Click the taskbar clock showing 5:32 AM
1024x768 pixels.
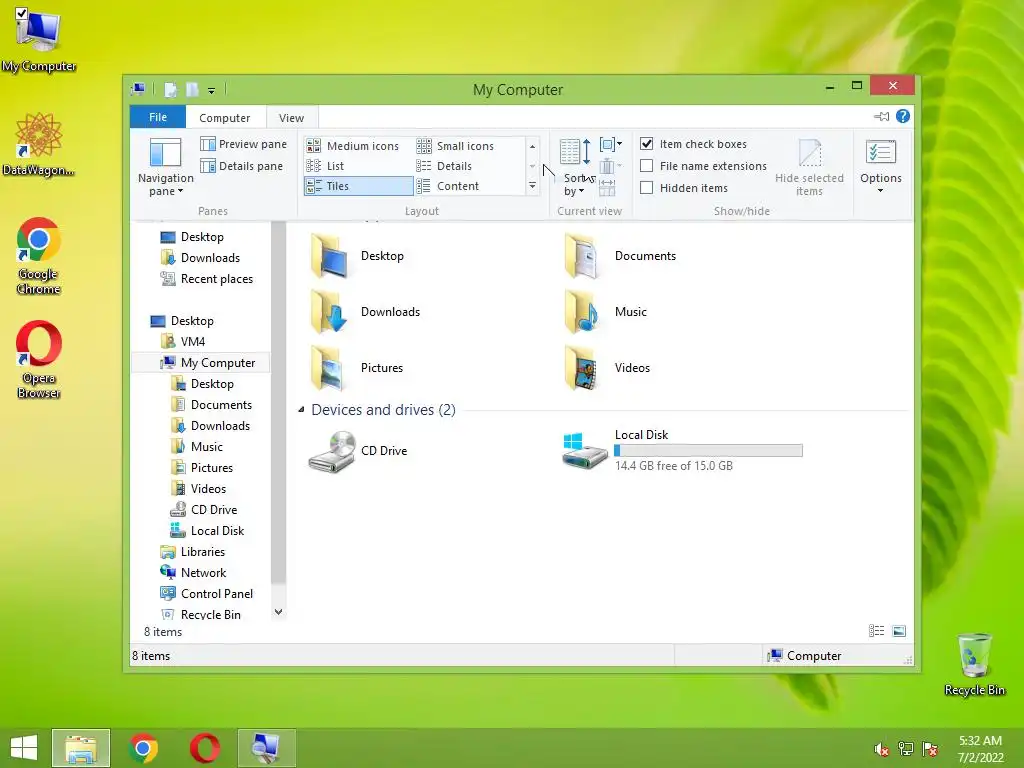(980, 749)
